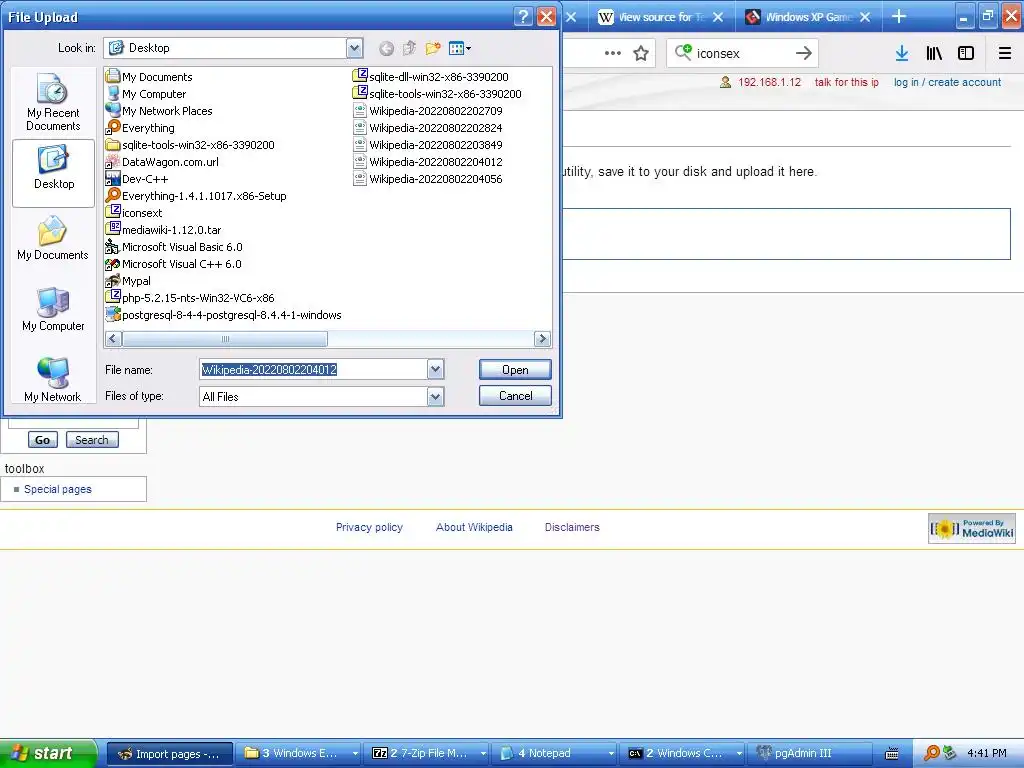
Task: Select sqlite-tools-win32-x86-3390200 zip archive
Action: (x=437, y=94)
